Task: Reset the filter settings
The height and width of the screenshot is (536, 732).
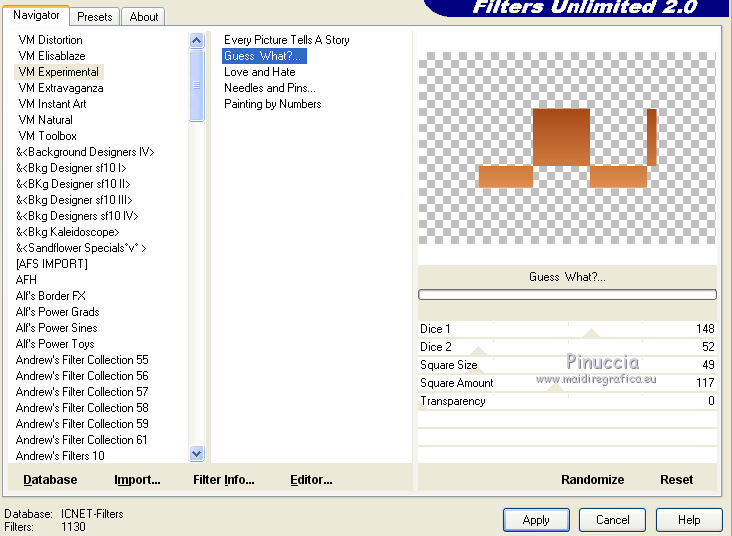Action: pyautogui.click(x=676, y=480)
